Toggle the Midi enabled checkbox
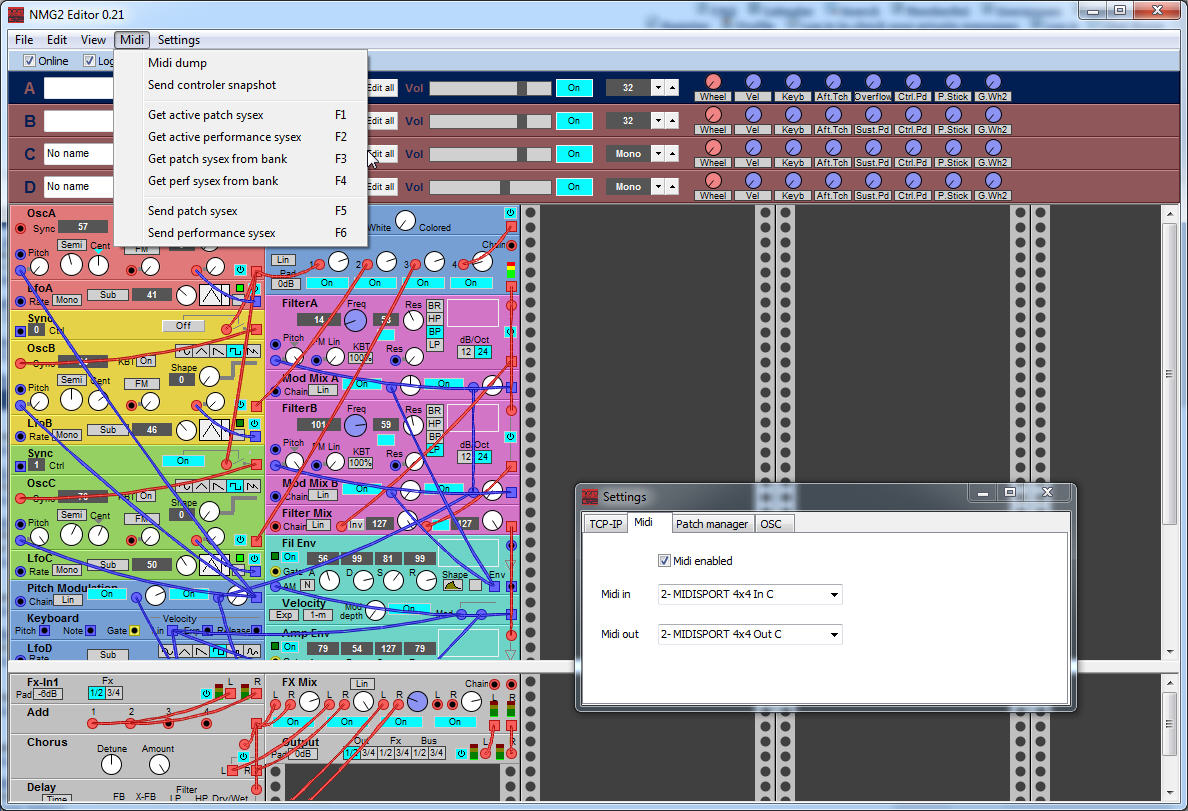The image size is (1188, 811). coord(664,561)
